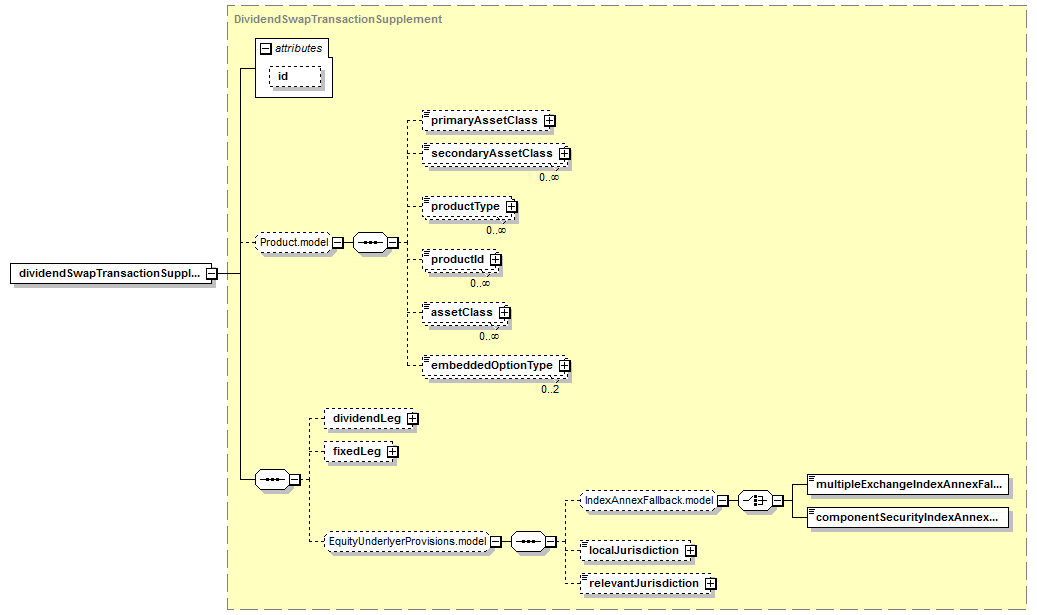Select the multipleExchangeIndexAnnexFallback element
Viewport: 1037px width, 615px height.
pos(908,485)
